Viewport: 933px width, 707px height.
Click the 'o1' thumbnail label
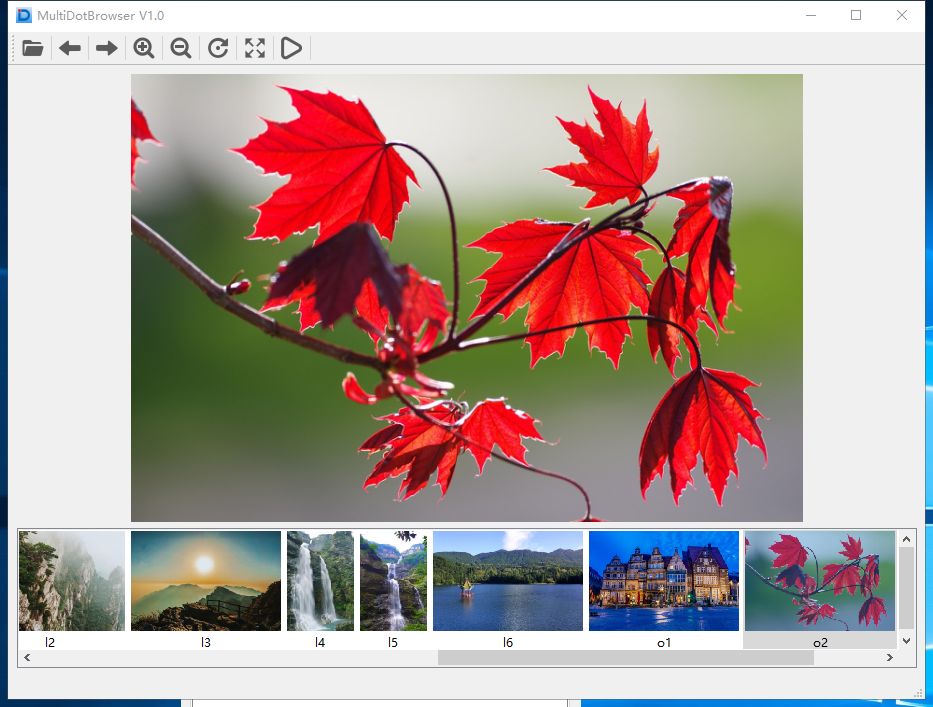click(x=664, y=643)
